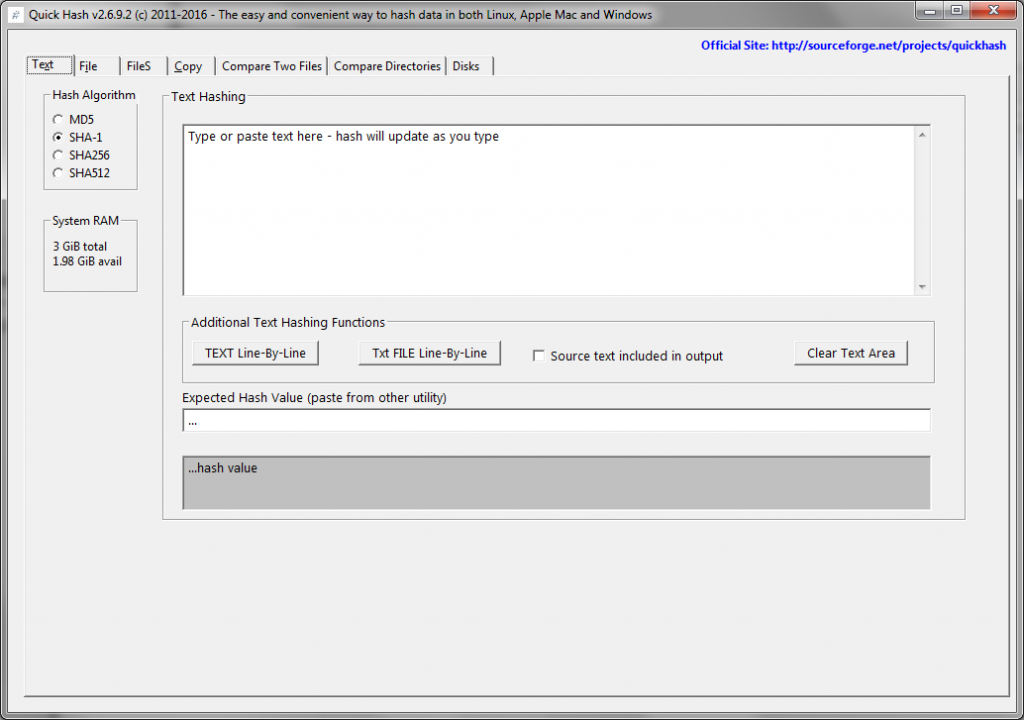Click the Expected Hash Value input field
Screen dimensions: 1024x720
tap(556, 420)
